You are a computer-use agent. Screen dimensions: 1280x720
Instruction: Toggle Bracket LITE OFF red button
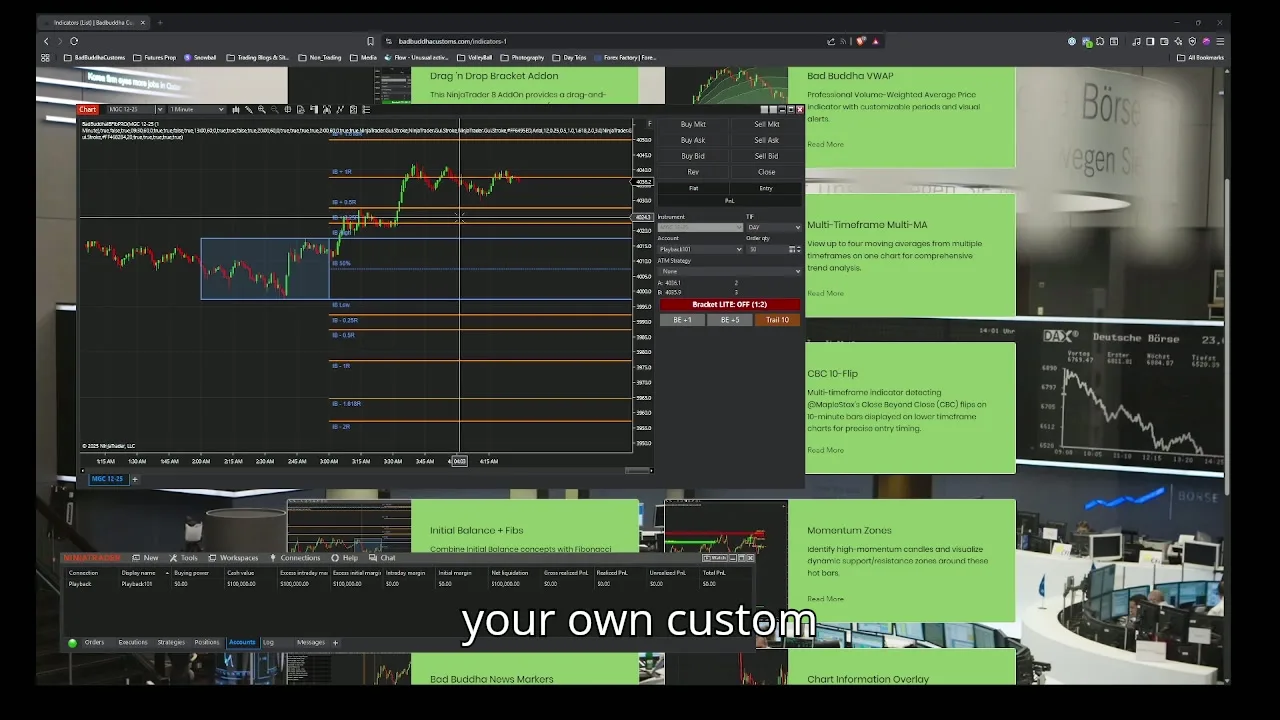[729, 304]
